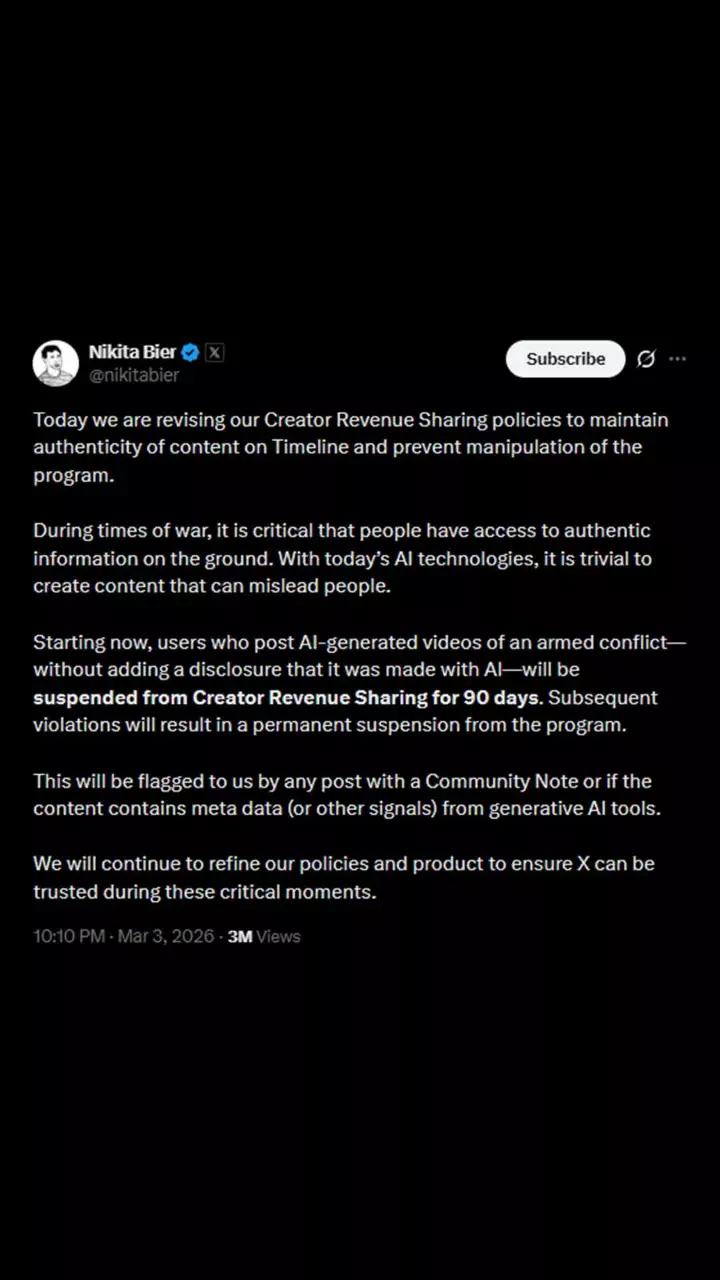Open the Grok explain-post icon

click(646, 359)
